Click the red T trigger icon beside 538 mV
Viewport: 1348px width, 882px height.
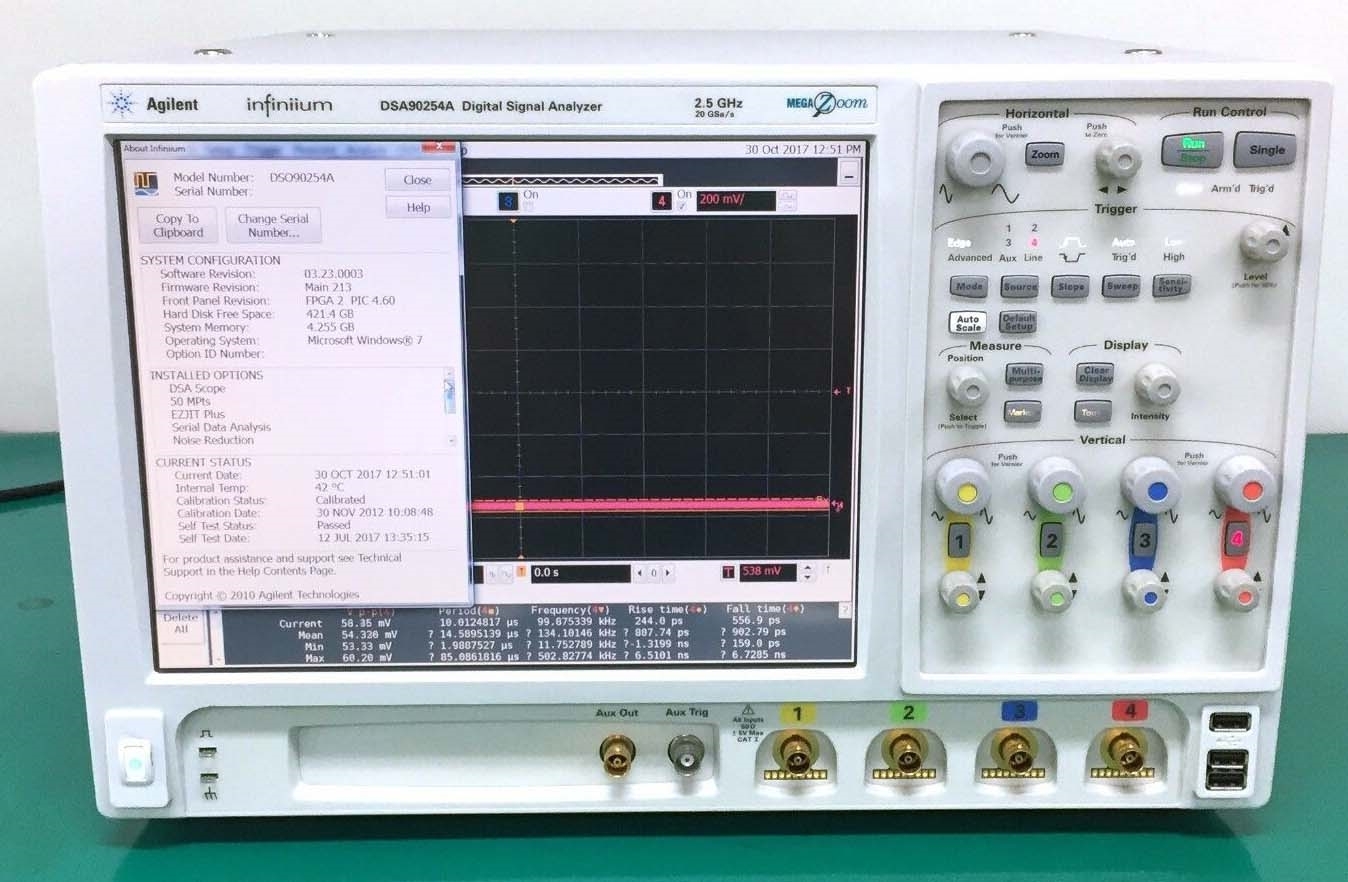[x=727, y=573]
